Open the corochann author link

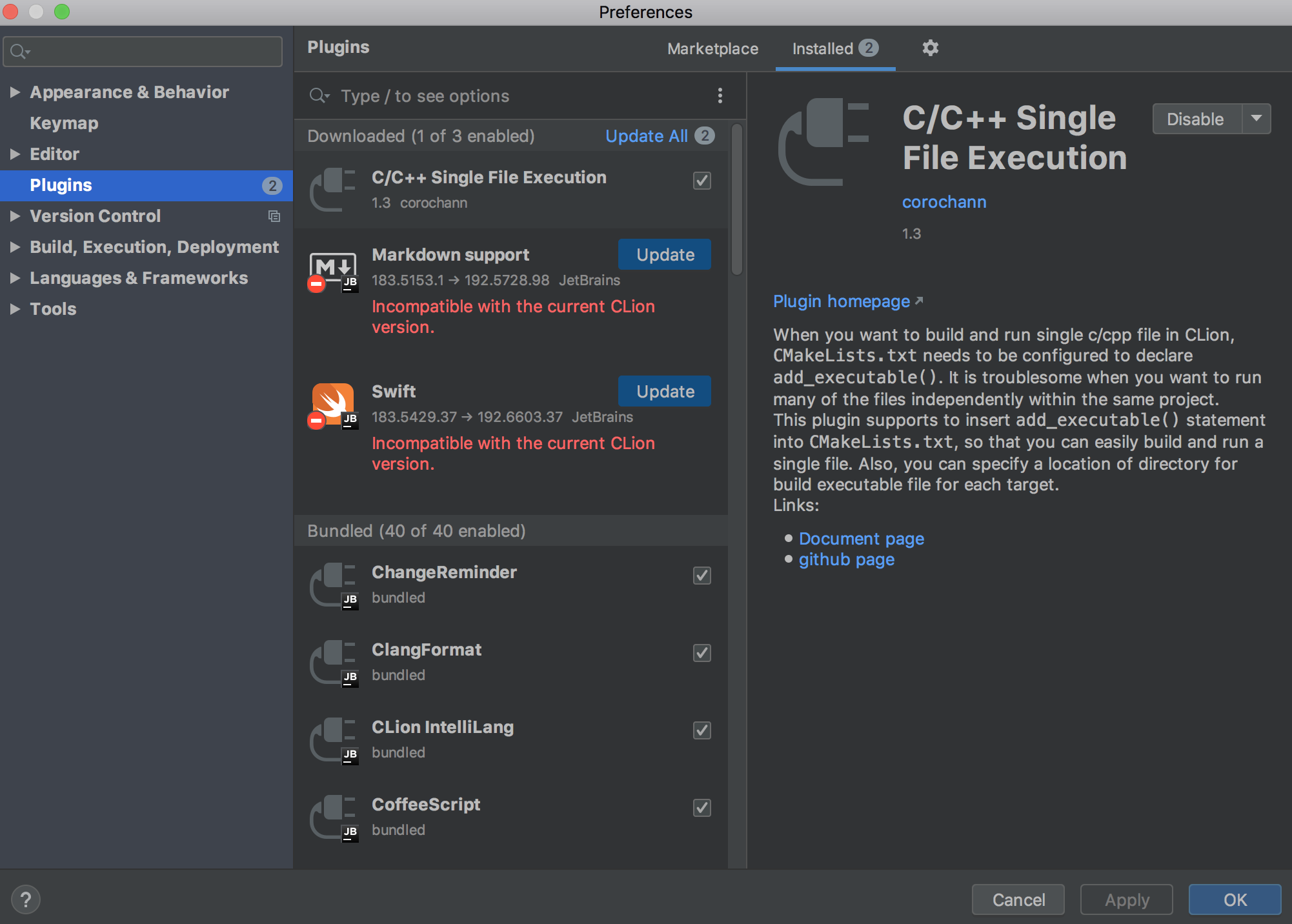(x=944, y=202)
